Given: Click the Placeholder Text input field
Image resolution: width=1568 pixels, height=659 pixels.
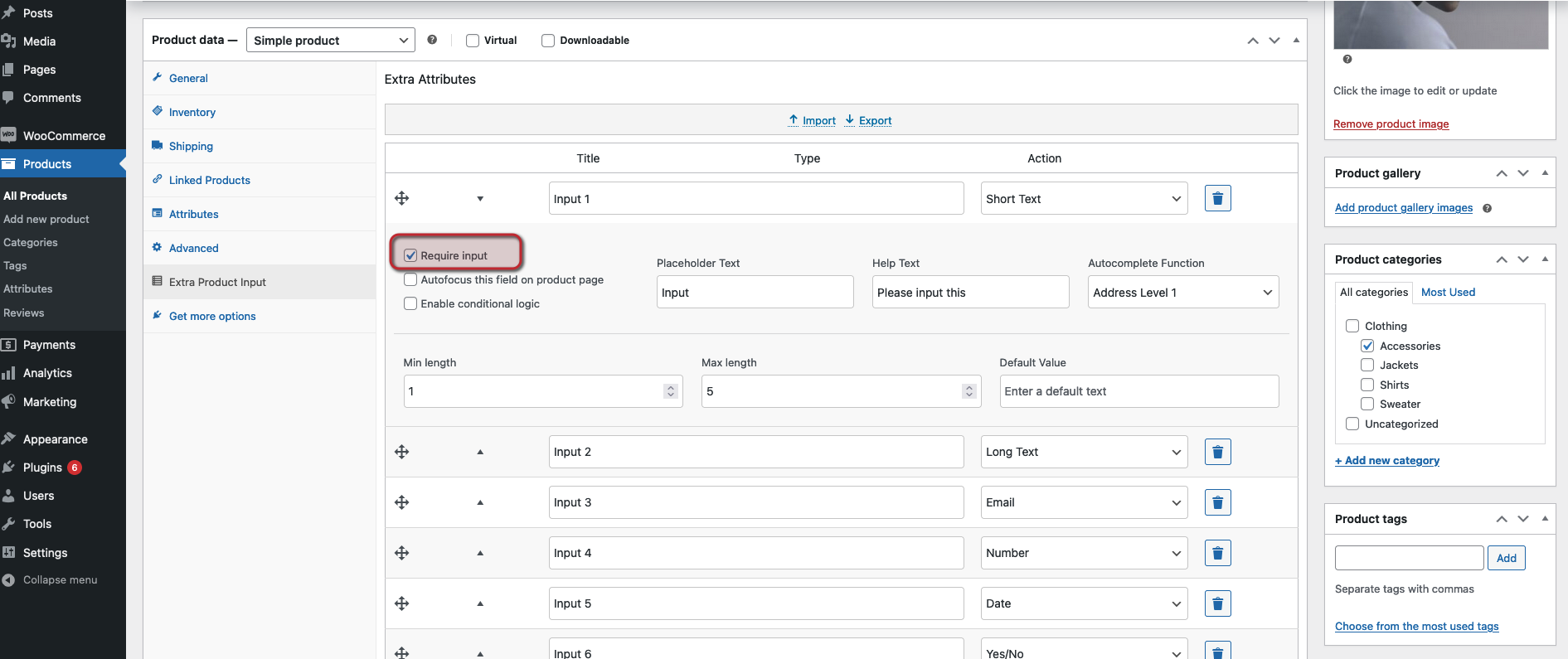Looking at the screenshot, I should (x=755, y=292).
